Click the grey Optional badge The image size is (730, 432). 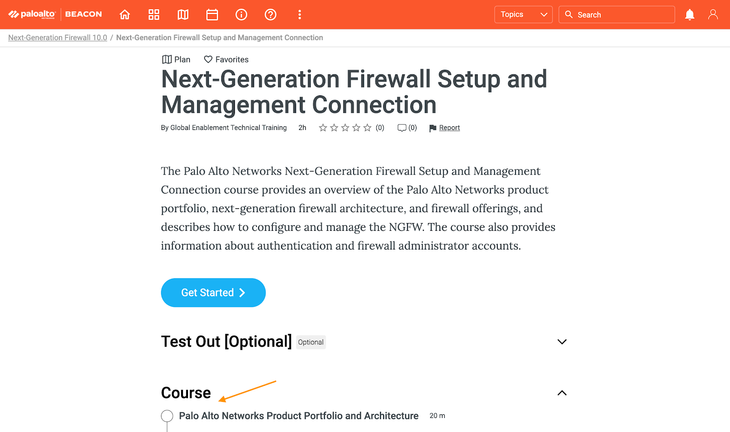pyautogui.click(x=311, y=342)
